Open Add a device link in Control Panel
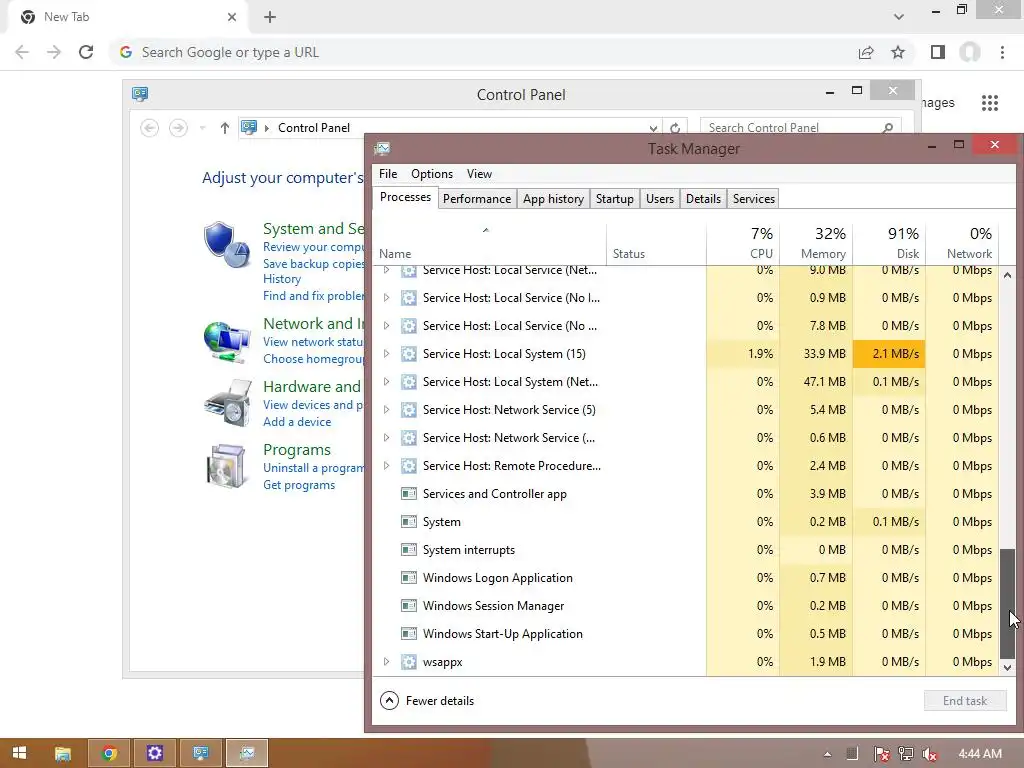 [x=297, y=422]
